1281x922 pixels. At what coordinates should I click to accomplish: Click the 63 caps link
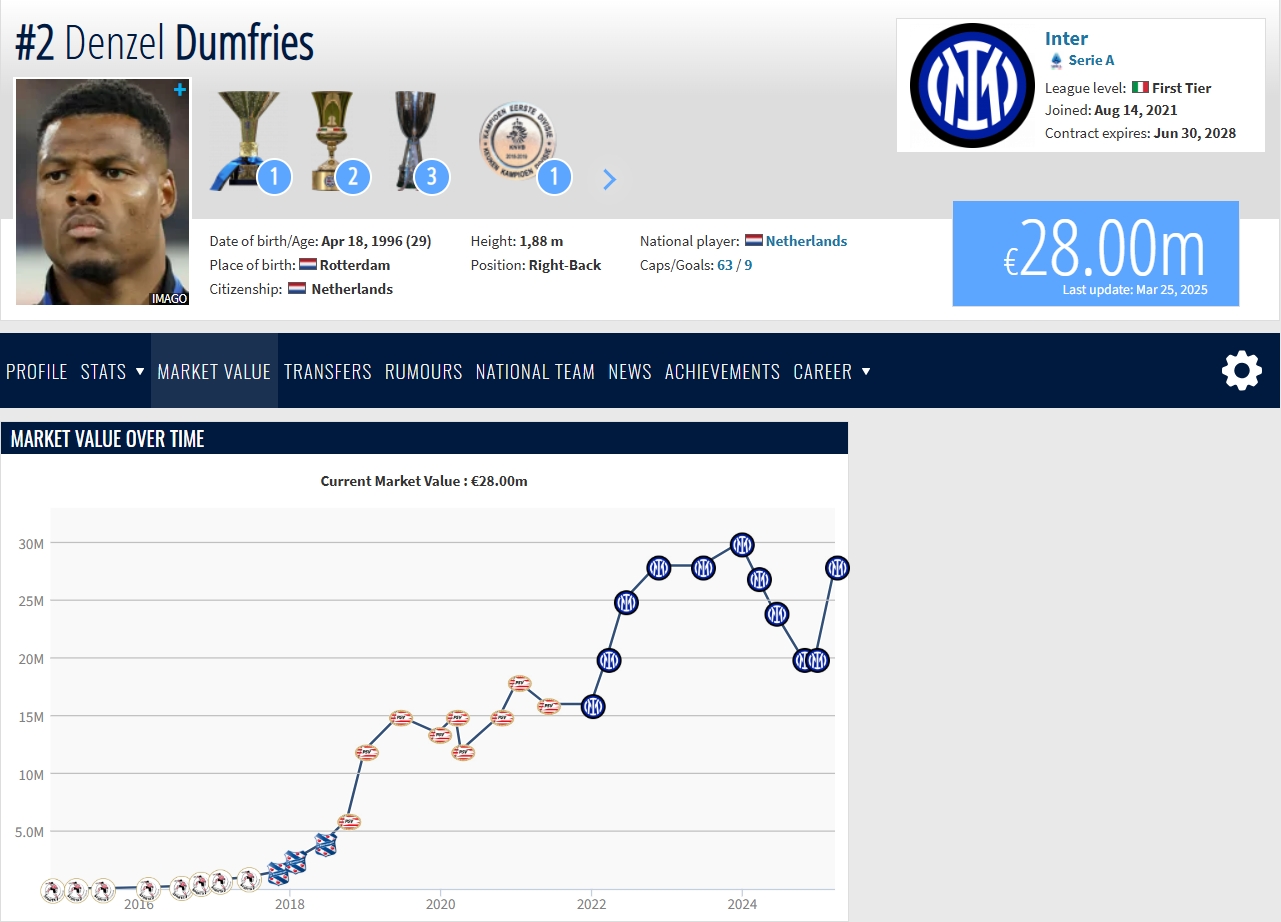pyautogui.click(x=725, y=265)
